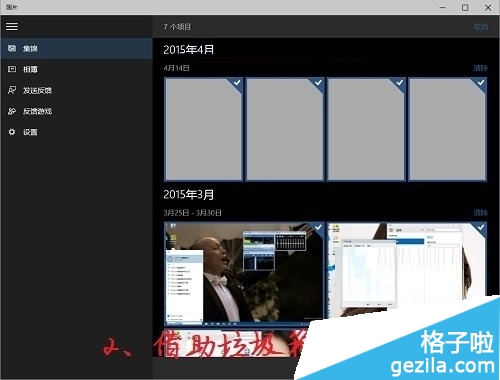Minimize the Photos window

(442, 7)
